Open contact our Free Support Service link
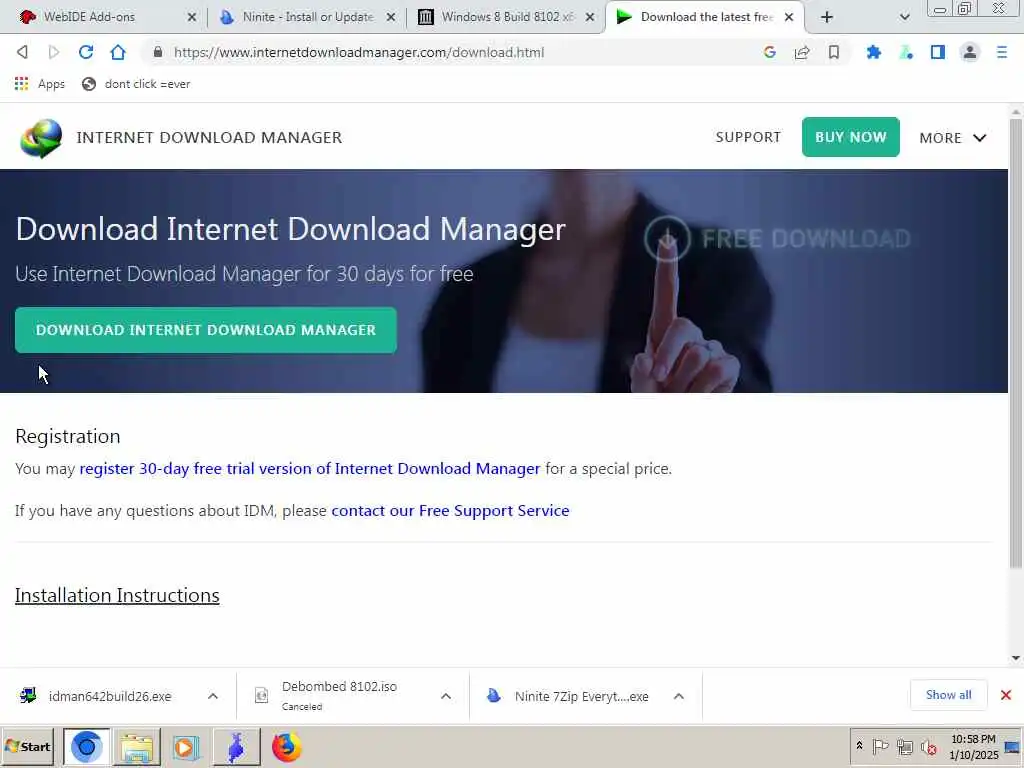 point(451,511)
